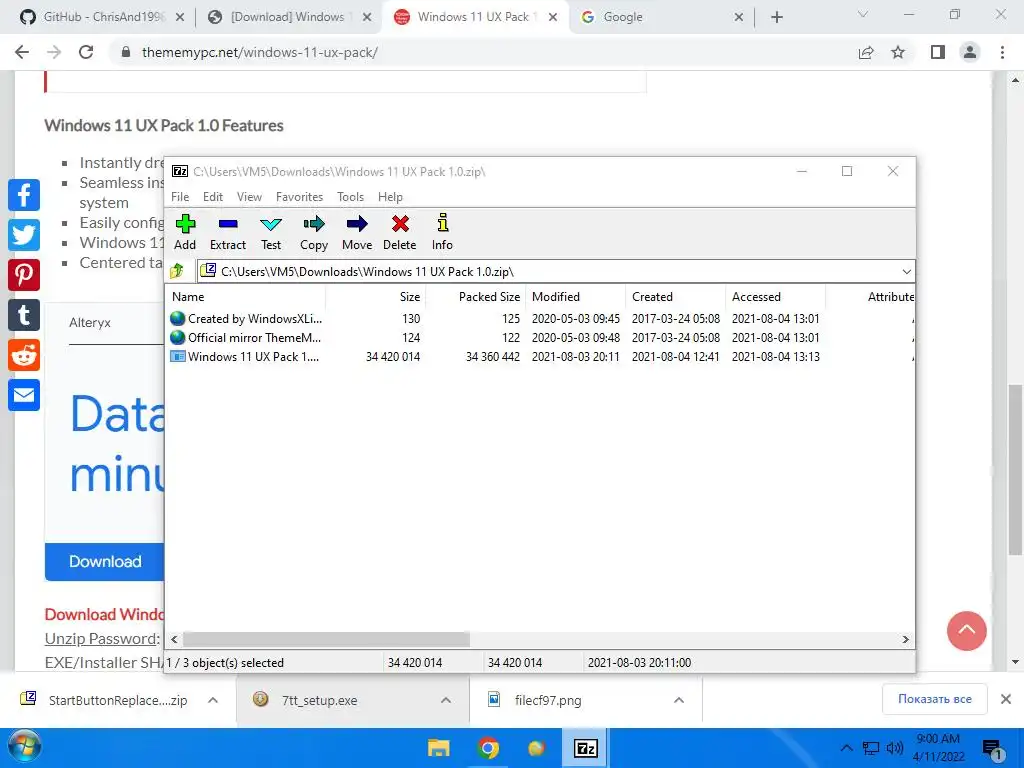Close the downloads bar

[1006, 699]
